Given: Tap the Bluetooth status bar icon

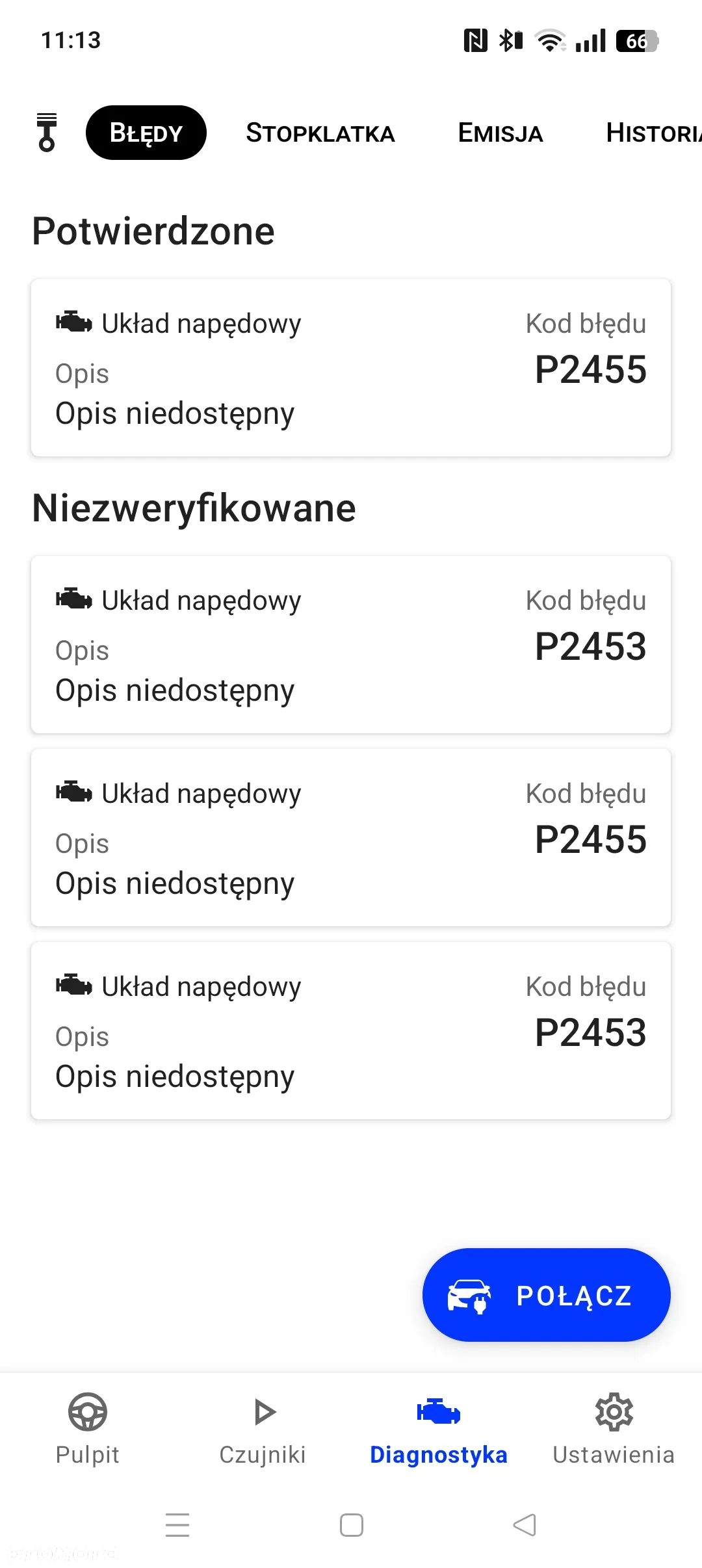Looking at the screenshot, I should pyautogui.click(x=511, y=40).
